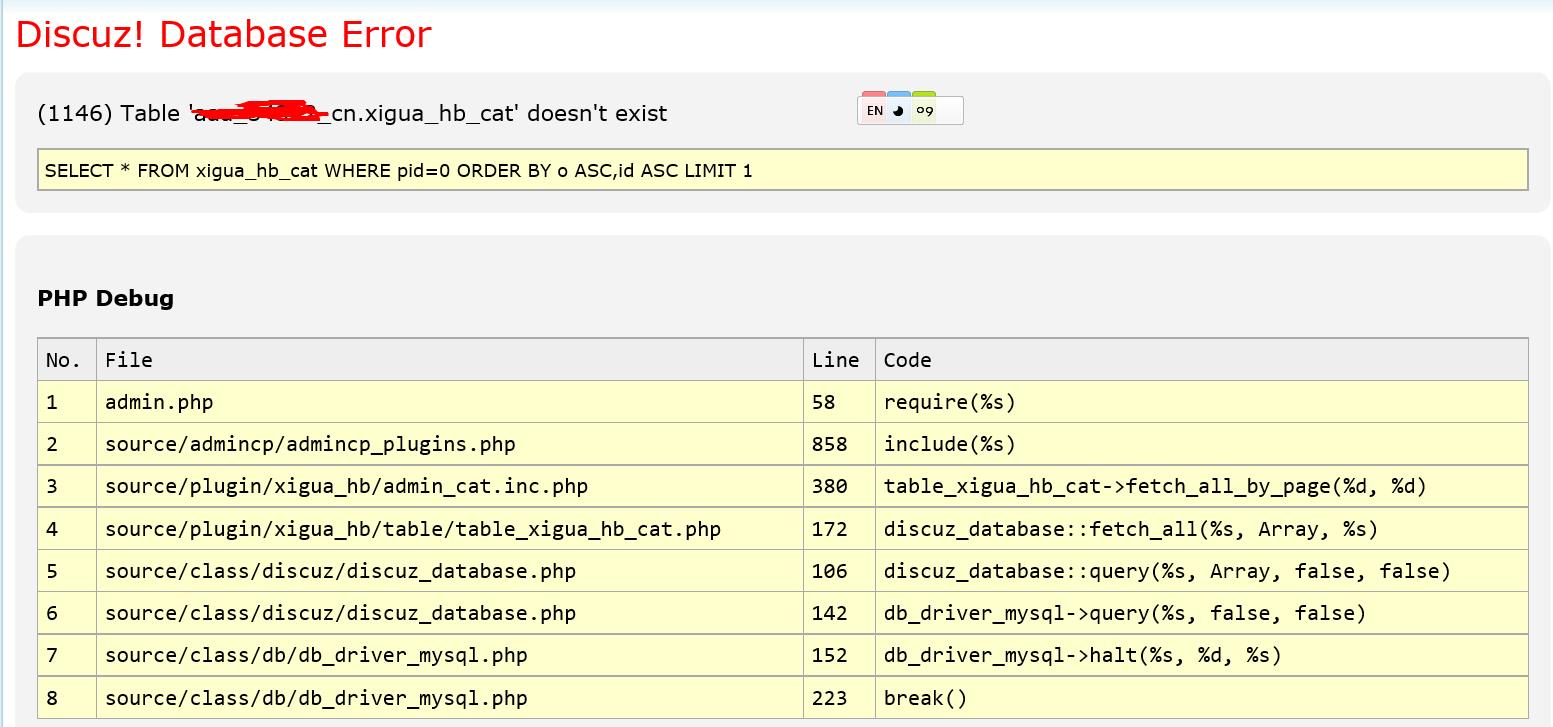
Task: Select the 'table_xigua_hb_cat.php' file path cell
Action: pyautogui.click(x=450, y=528)
